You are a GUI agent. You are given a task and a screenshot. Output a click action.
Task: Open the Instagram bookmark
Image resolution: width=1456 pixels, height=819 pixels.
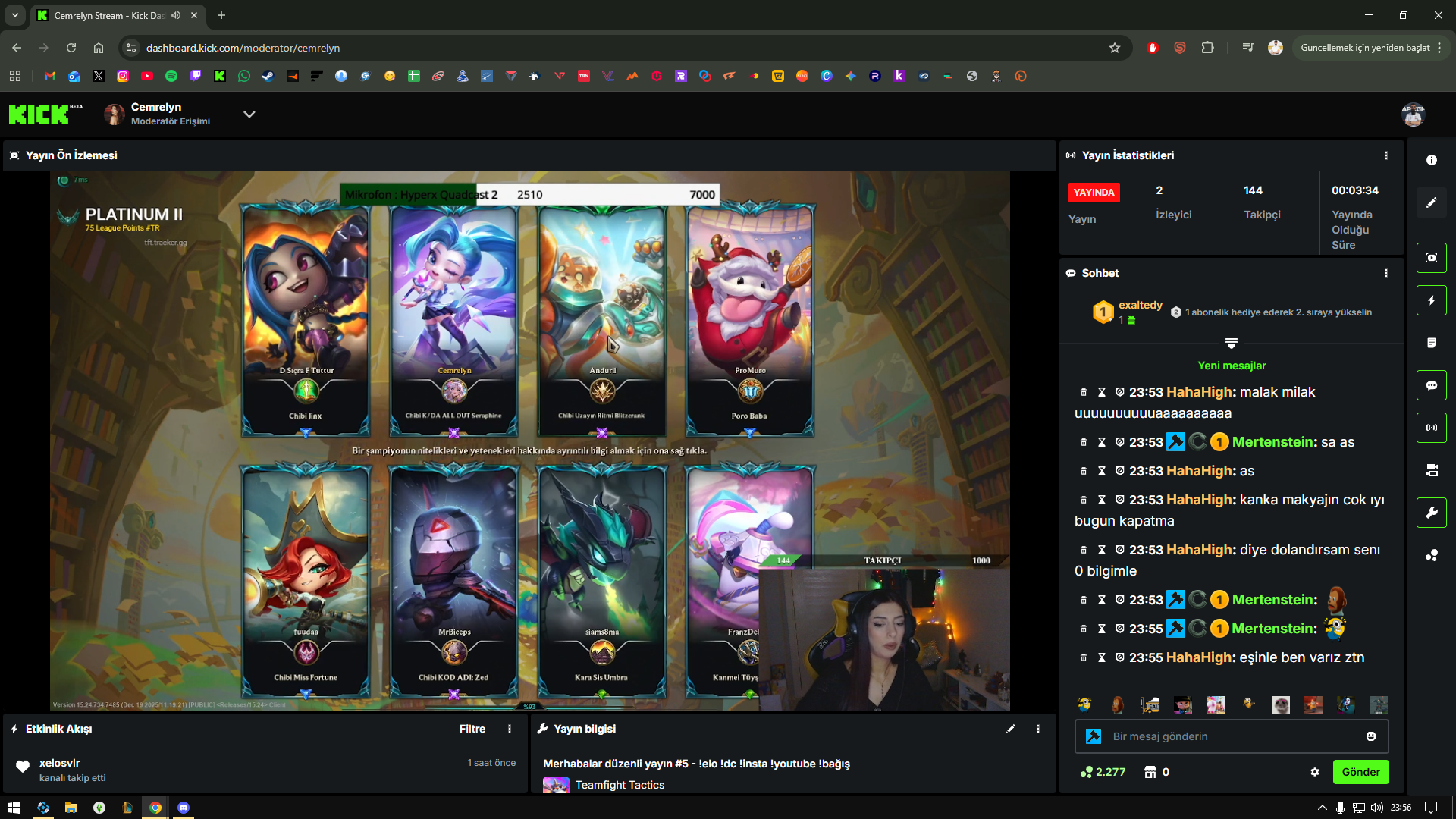(123, 76)
